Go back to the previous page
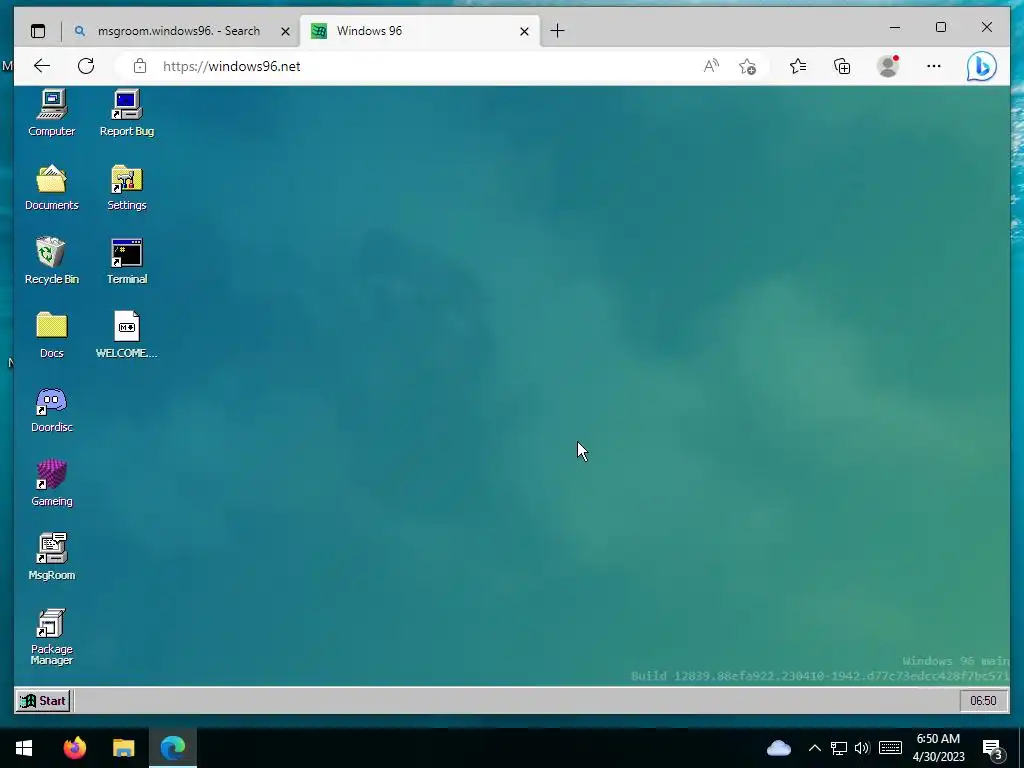Screen dimensions: 1024x768 pos(42,66)
